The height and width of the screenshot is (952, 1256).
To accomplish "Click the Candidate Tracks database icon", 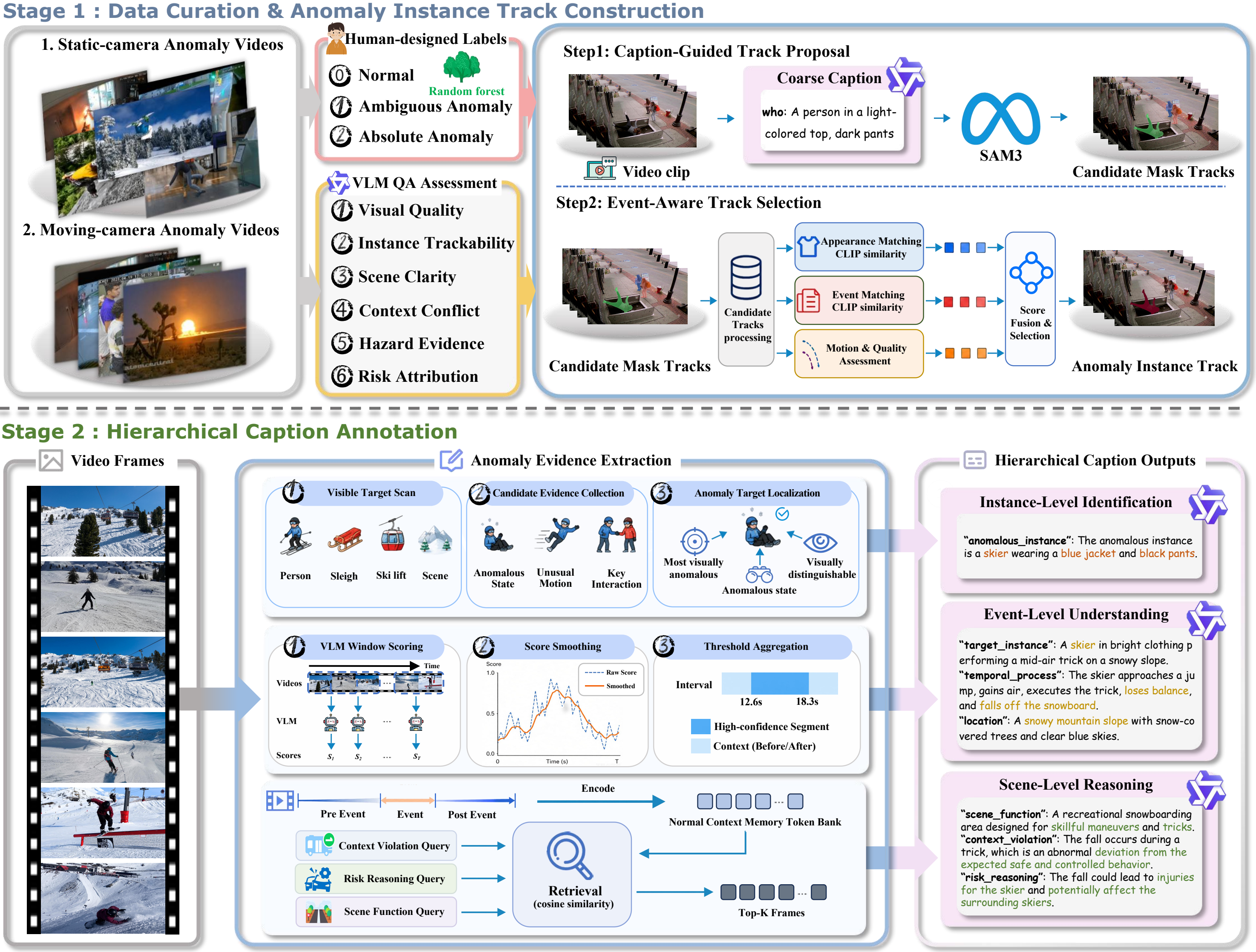I will click(746, 277).
